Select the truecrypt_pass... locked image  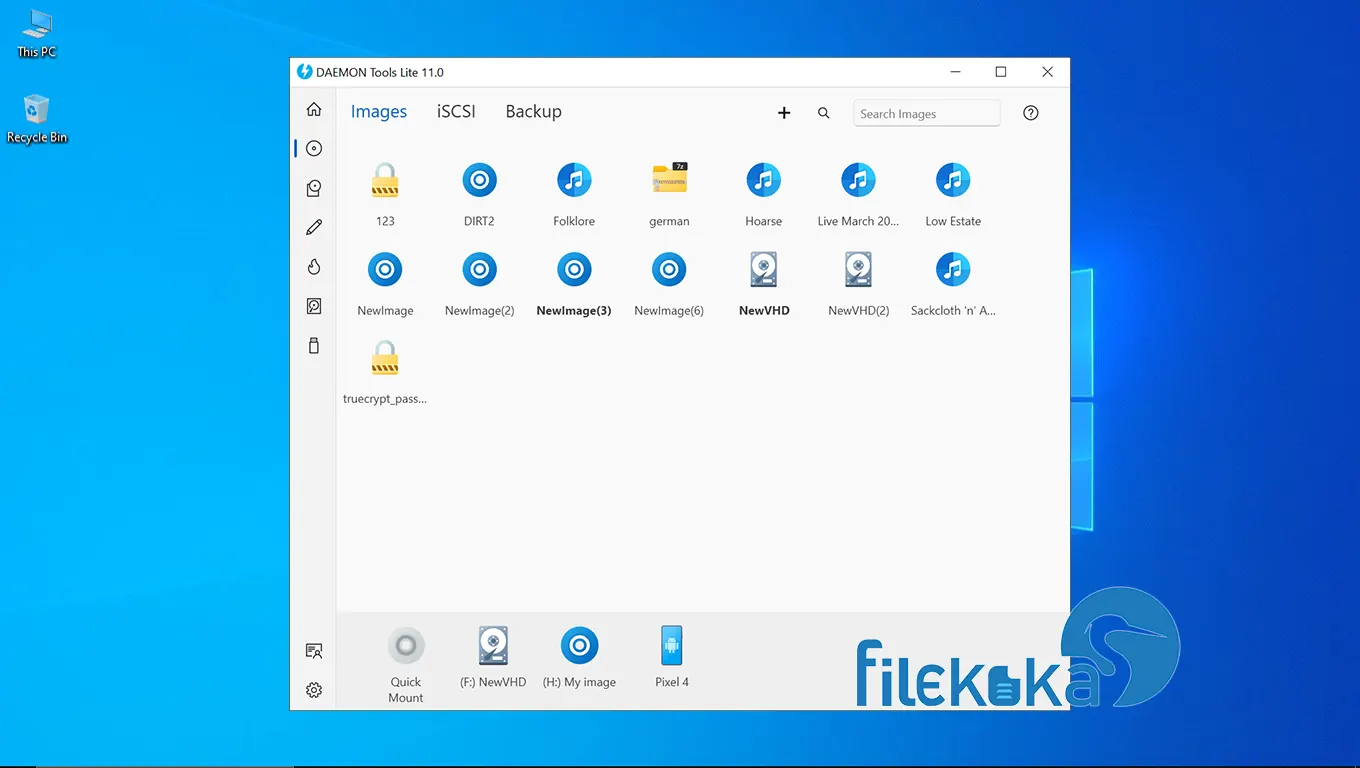click(x=385, y=358)
